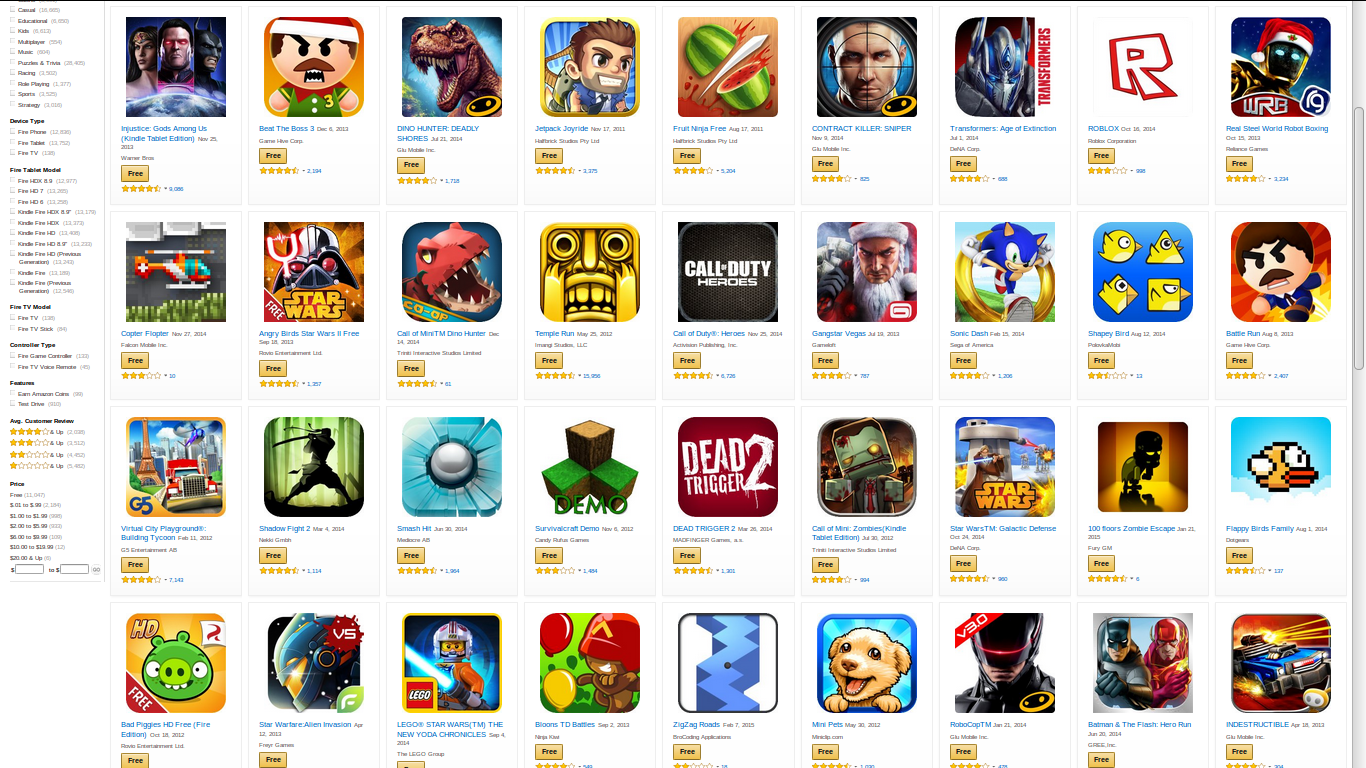
Task: Open the Gangstar Vegas title link
Action: [839, 333]
